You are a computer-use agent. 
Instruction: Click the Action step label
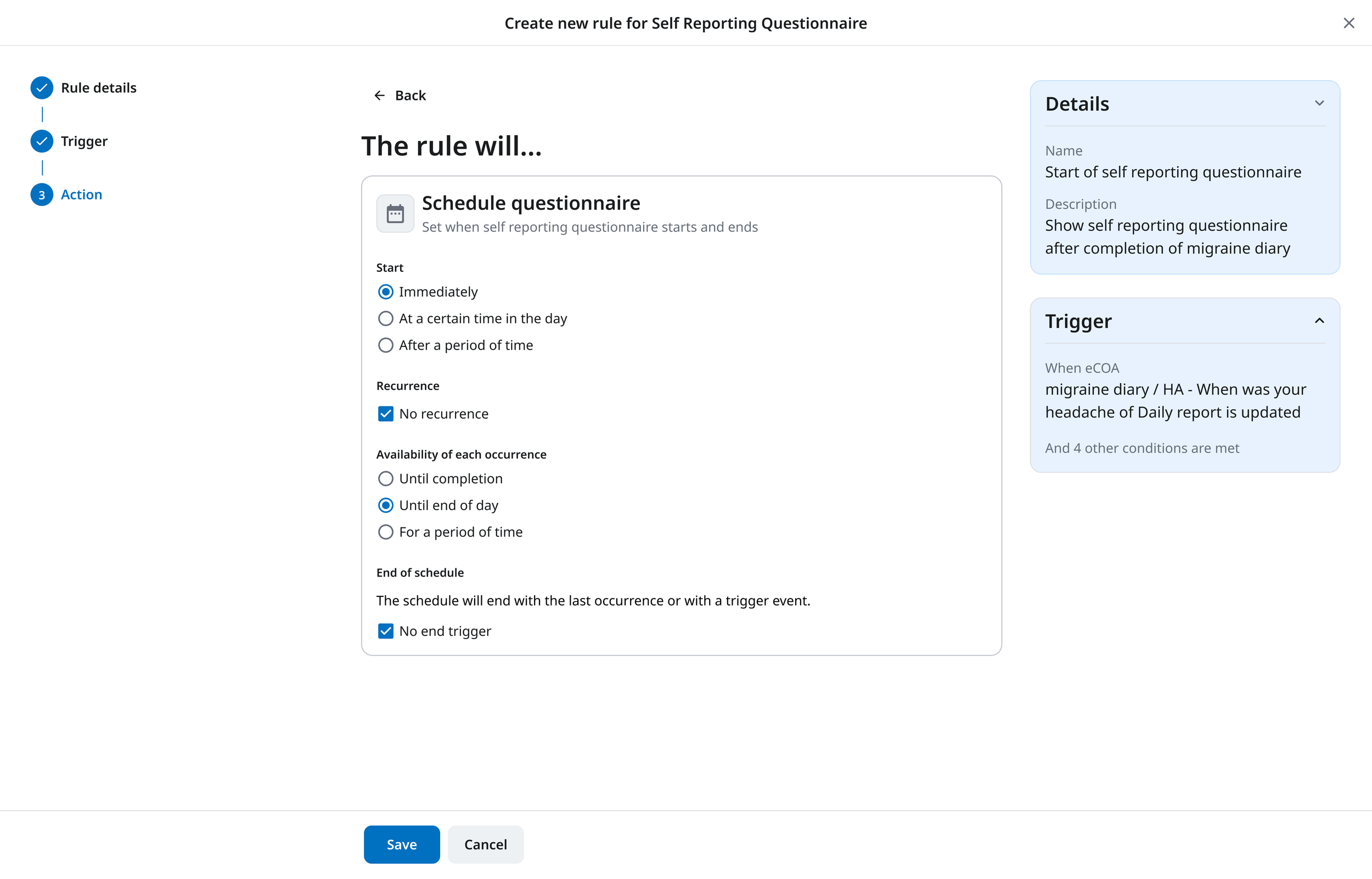pyautogui.click(x=82, y=195)
